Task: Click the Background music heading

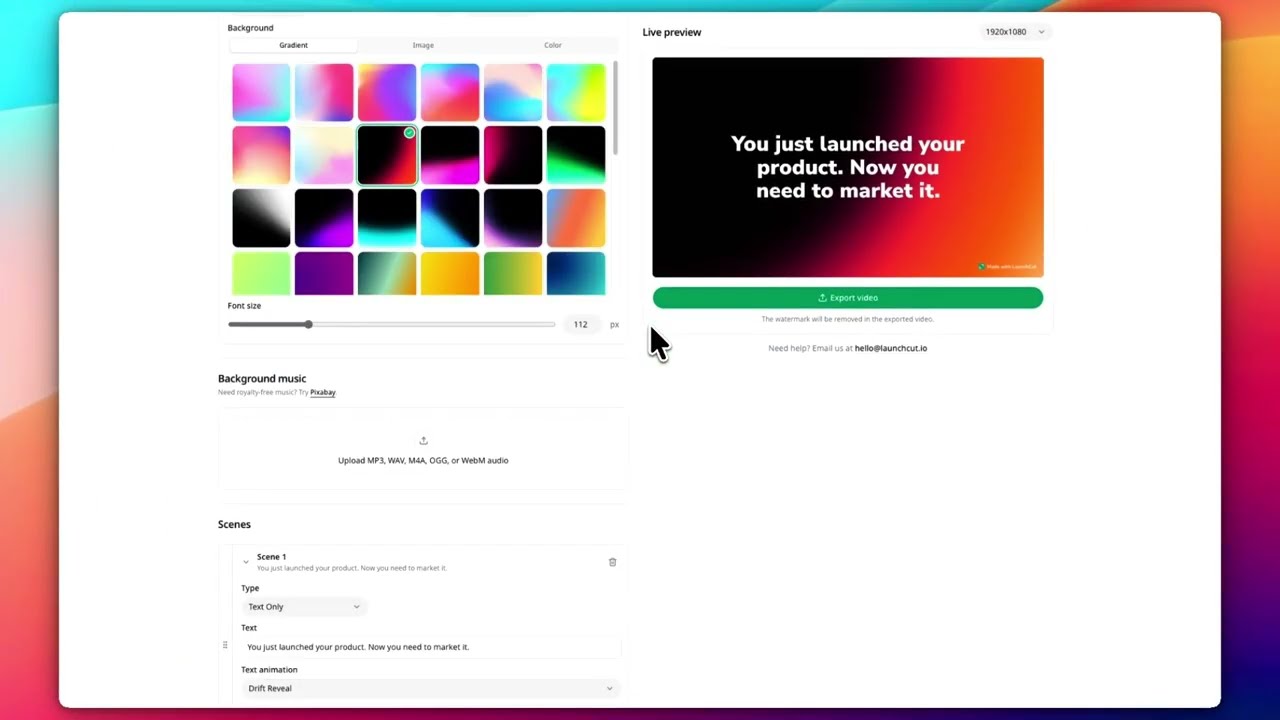Action: tap(262, 379)
